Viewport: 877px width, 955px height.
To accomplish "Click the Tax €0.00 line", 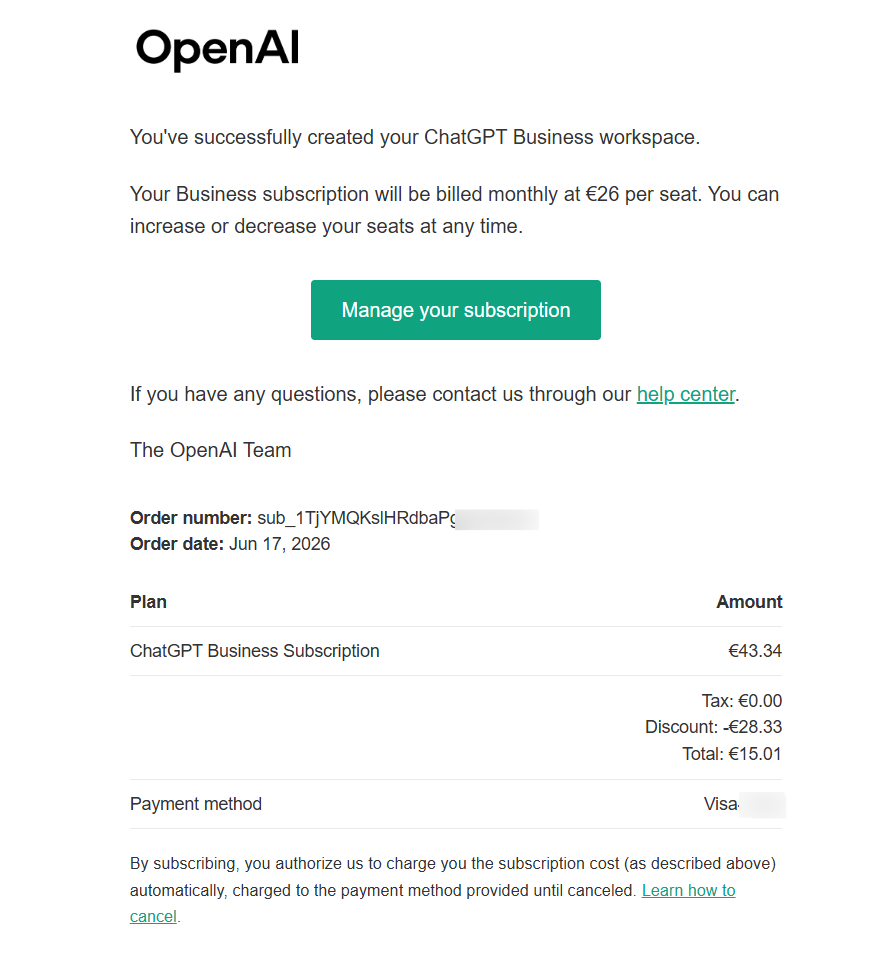I will (742, 701).
